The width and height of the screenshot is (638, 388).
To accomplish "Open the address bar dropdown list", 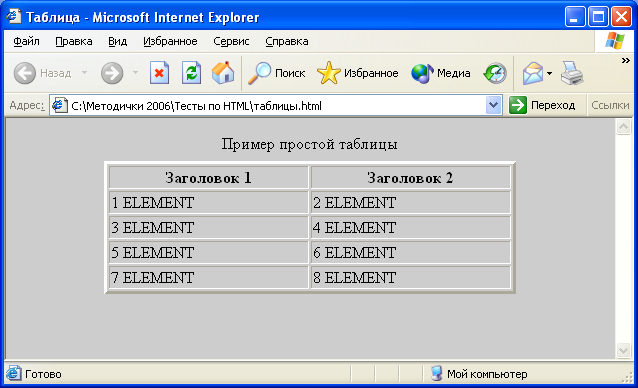I will 493,105.
